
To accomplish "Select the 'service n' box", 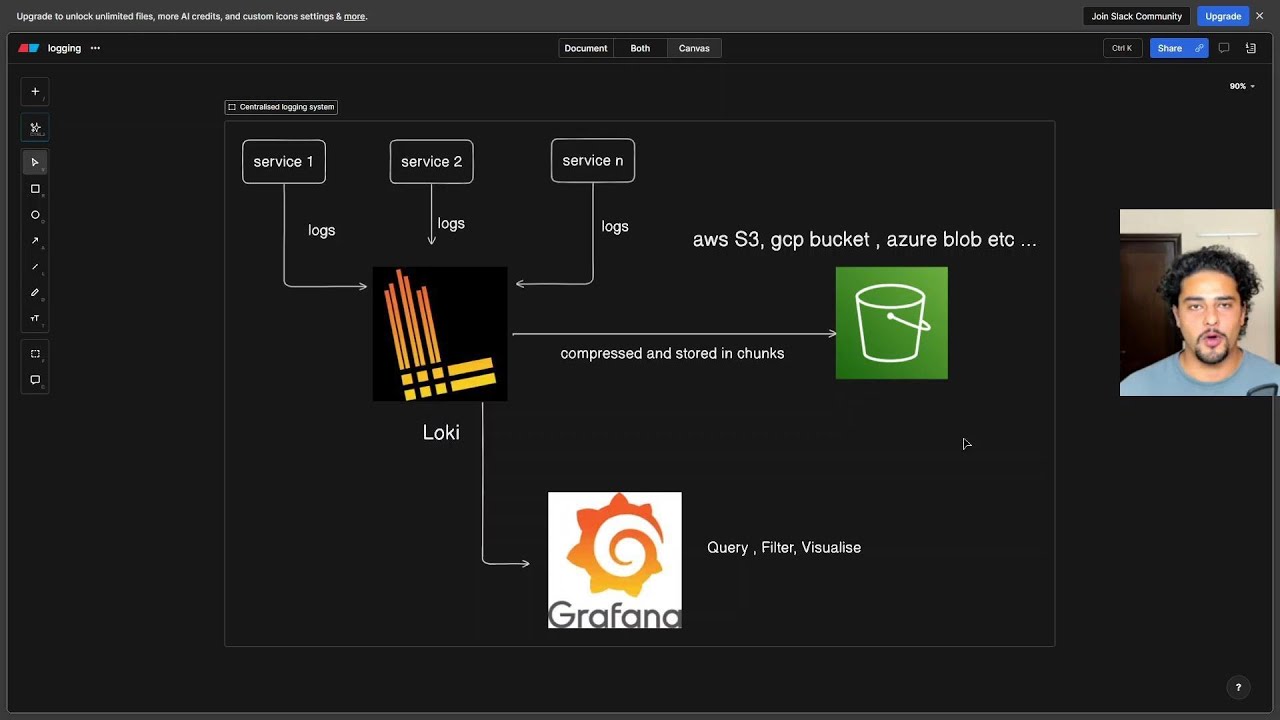I will [x=593, y=161].
